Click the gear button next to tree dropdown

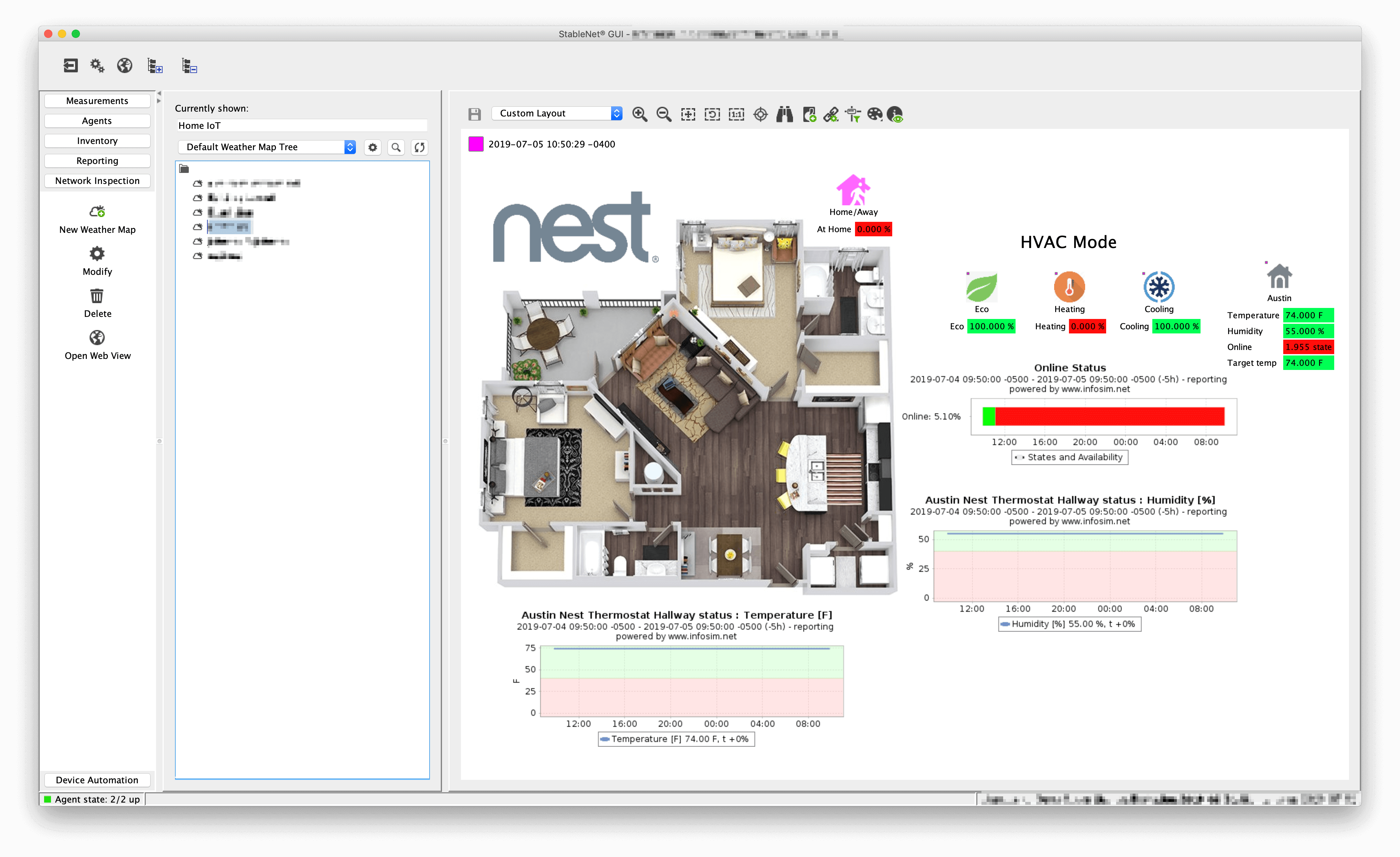point(373,147)
